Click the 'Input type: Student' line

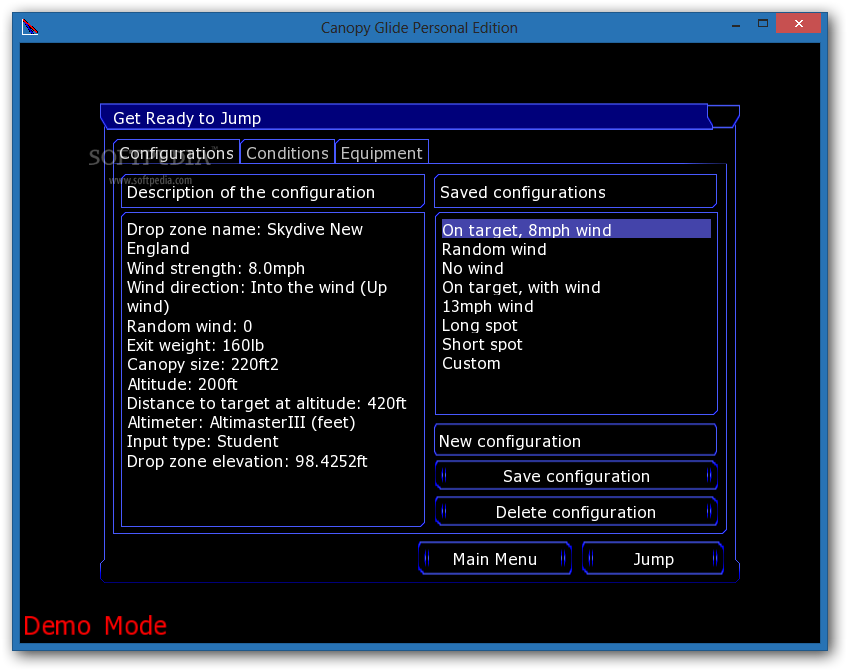(x=202, y=441)
